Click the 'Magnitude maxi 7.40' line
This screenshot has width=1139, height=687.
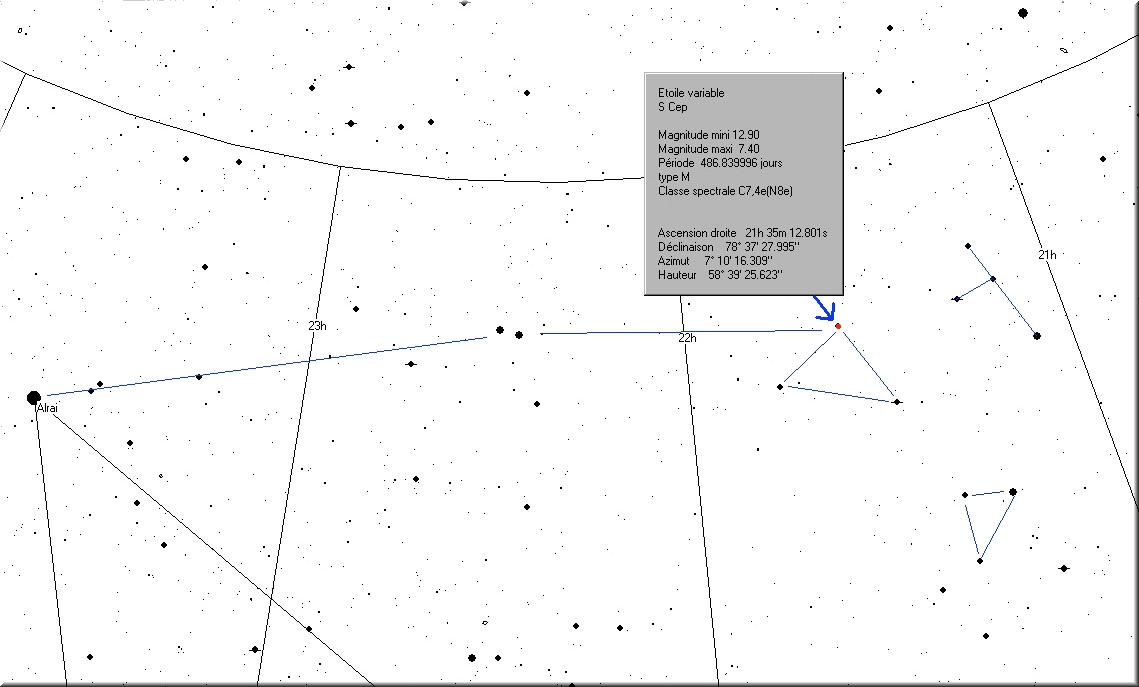pos(709,149)
